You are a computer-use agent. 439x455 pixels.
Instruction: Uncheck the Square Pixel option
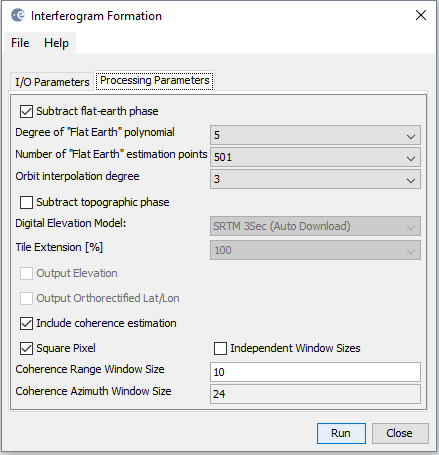[x=26, y=348]
